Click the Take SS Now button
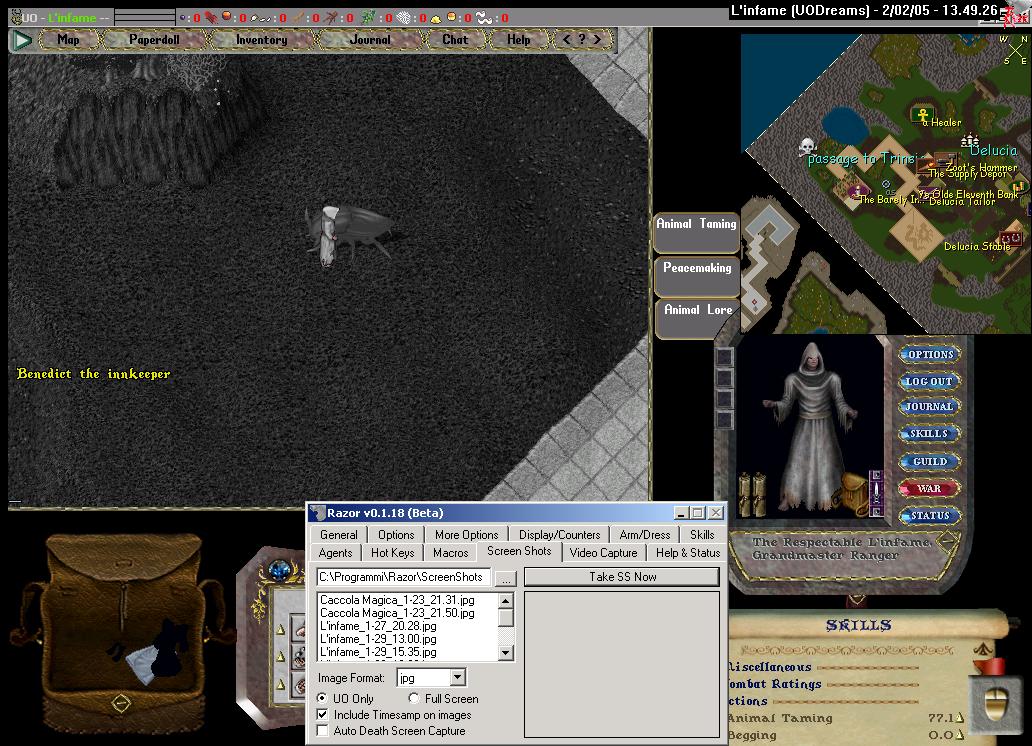 (x=622, y=577)
